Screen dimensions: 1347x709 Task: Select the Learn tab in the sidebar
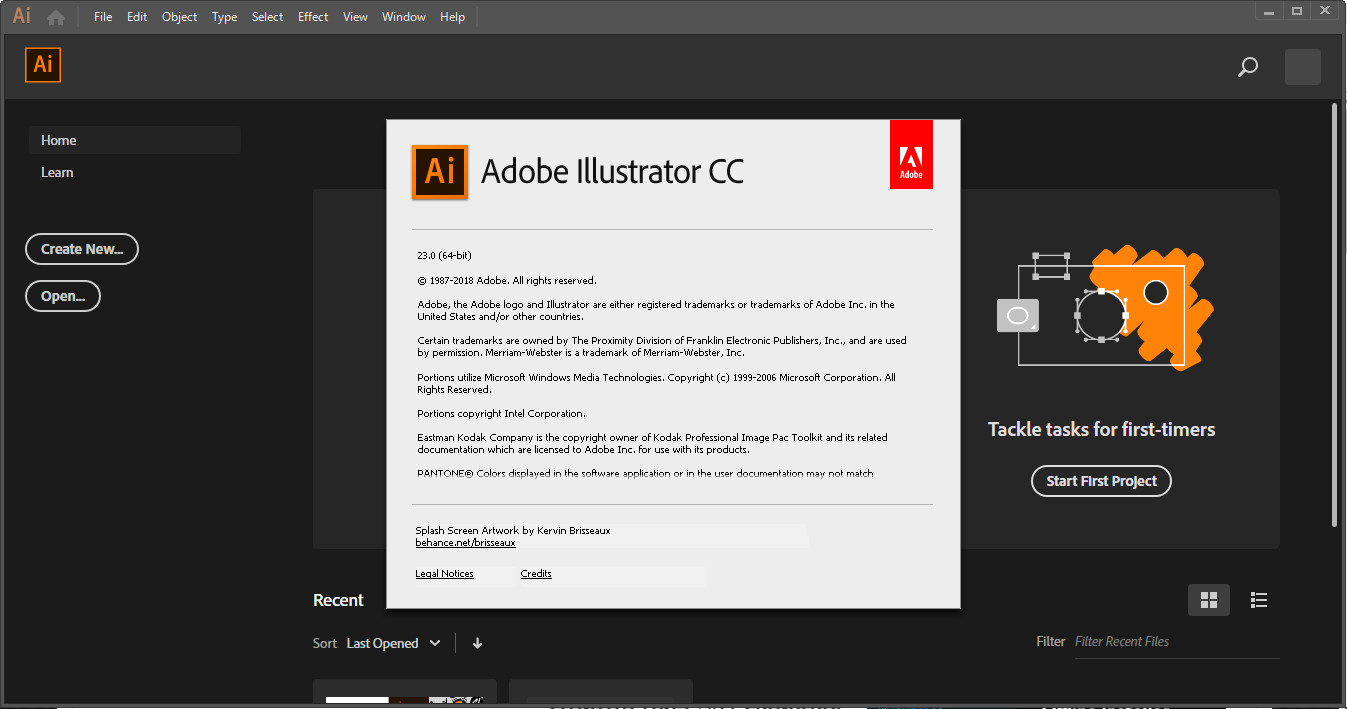point(57,172)
